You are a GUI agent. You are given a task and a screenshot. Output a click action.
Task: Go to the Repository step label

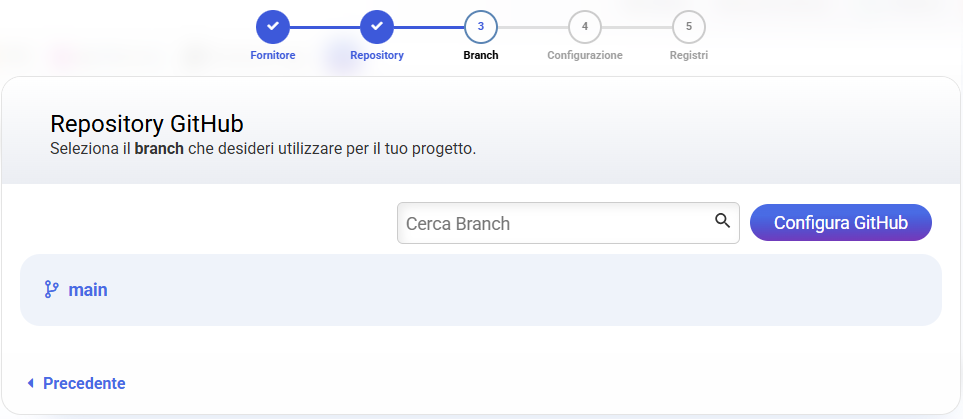[377, 56]
